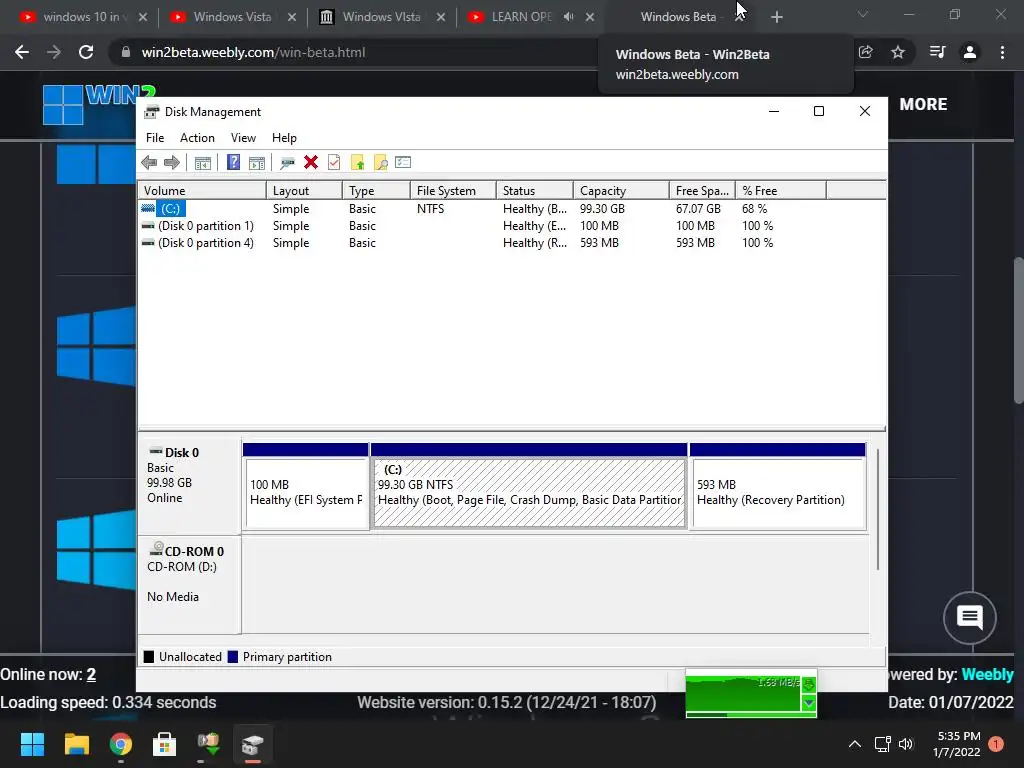Expand the speed widget dropdown arrow
The image size is (1024, 768).
[x=808, y=703]
